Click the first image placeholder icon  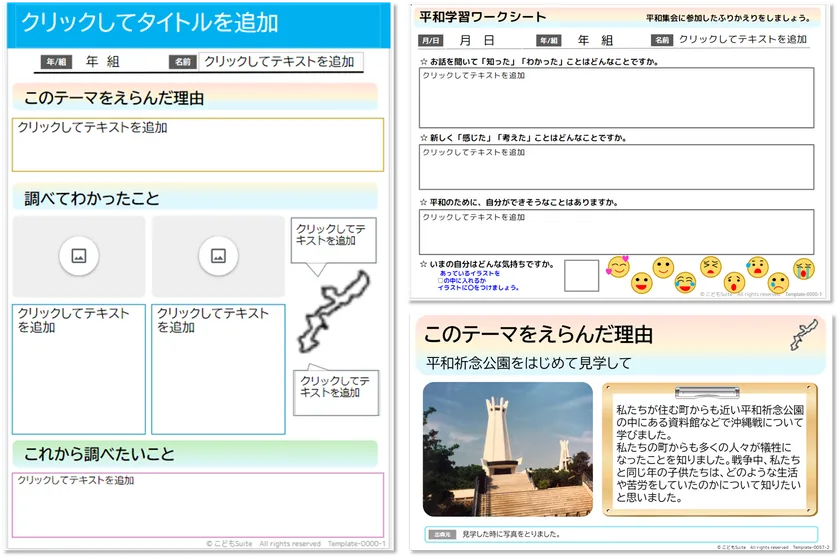78,256
